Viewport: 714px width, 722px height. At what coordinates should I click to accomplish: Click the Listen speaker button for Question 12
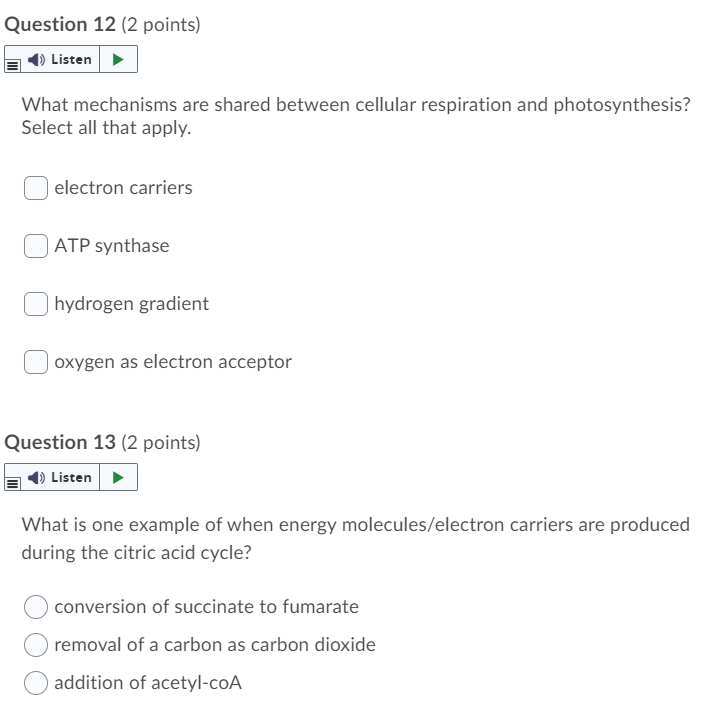60,60
